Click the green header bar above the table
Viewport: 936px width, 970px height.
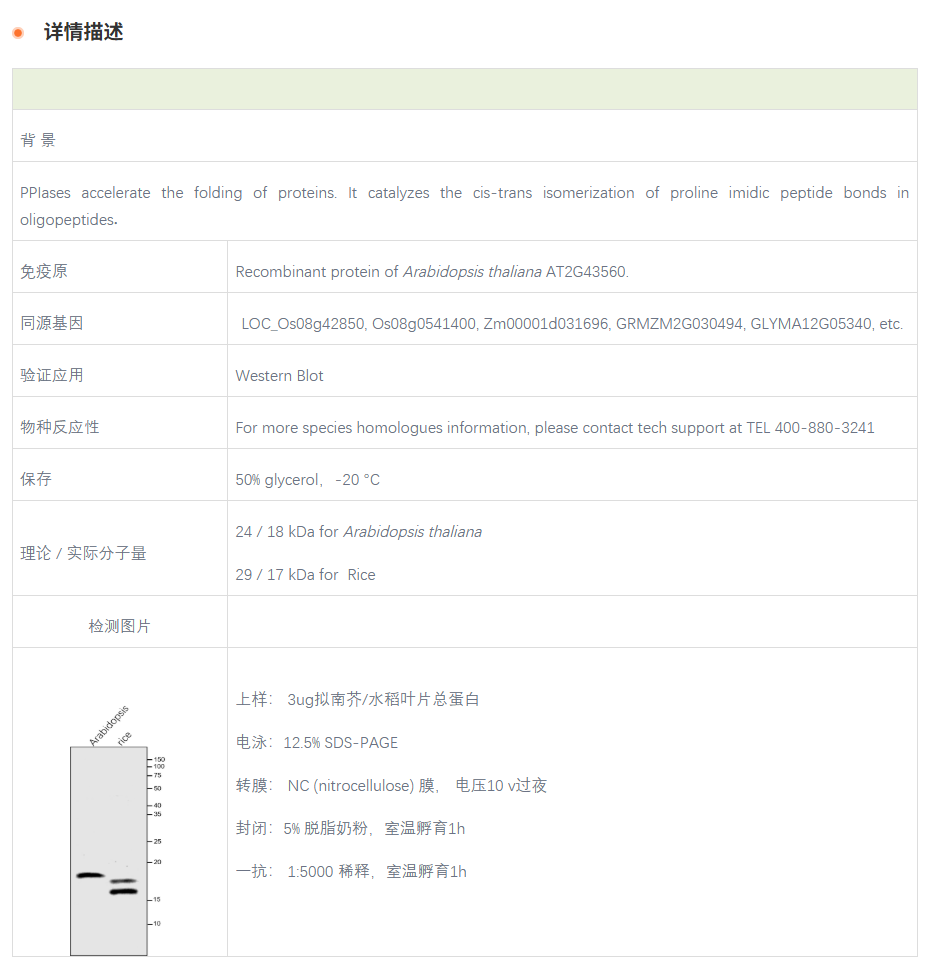click(x=464, y=88)
